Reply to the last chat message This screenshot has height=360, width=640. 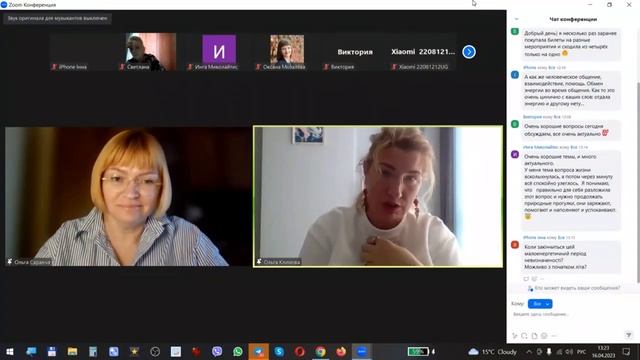(x=526, y=279)
